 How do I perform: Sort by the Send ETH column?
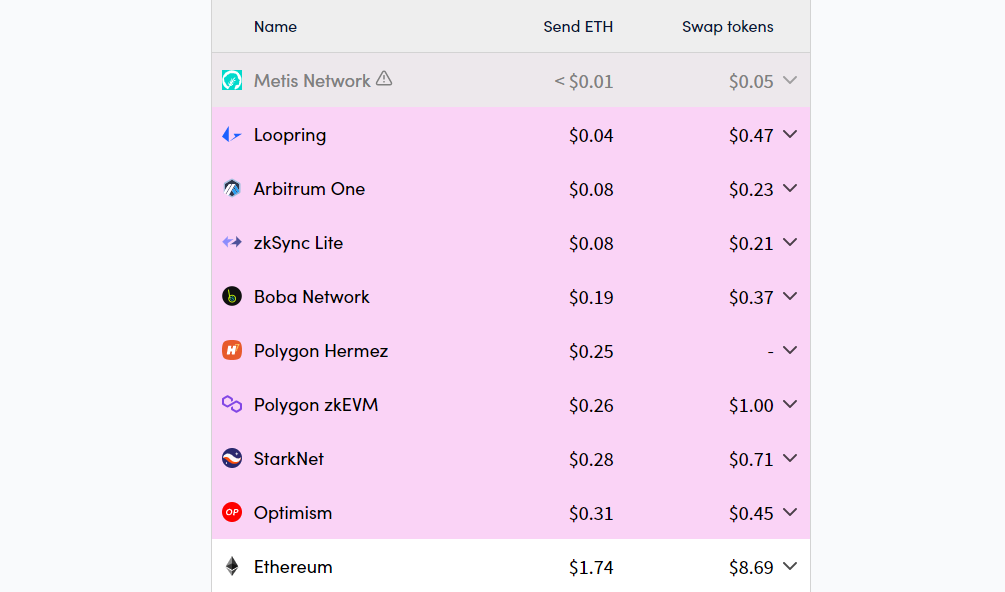(578, 27)
